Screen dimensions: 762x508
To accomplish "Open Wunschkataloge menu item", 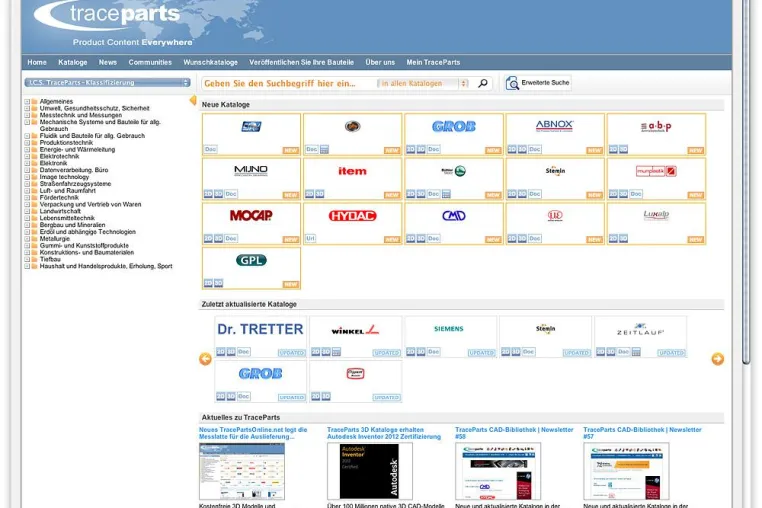I will (x=210, y=62).
